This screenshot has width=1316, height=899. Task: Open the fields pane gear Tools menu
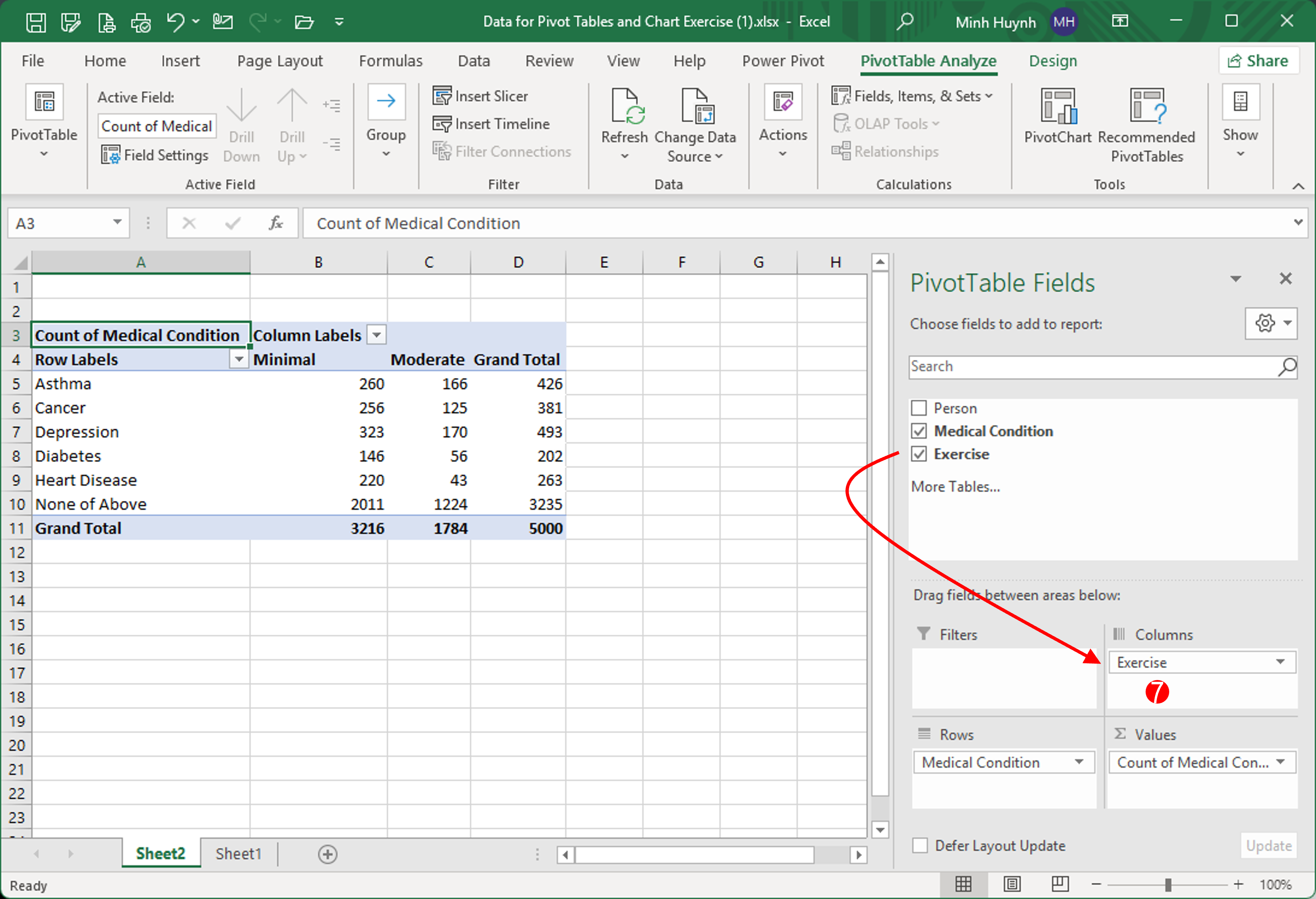click(1271, 324)
